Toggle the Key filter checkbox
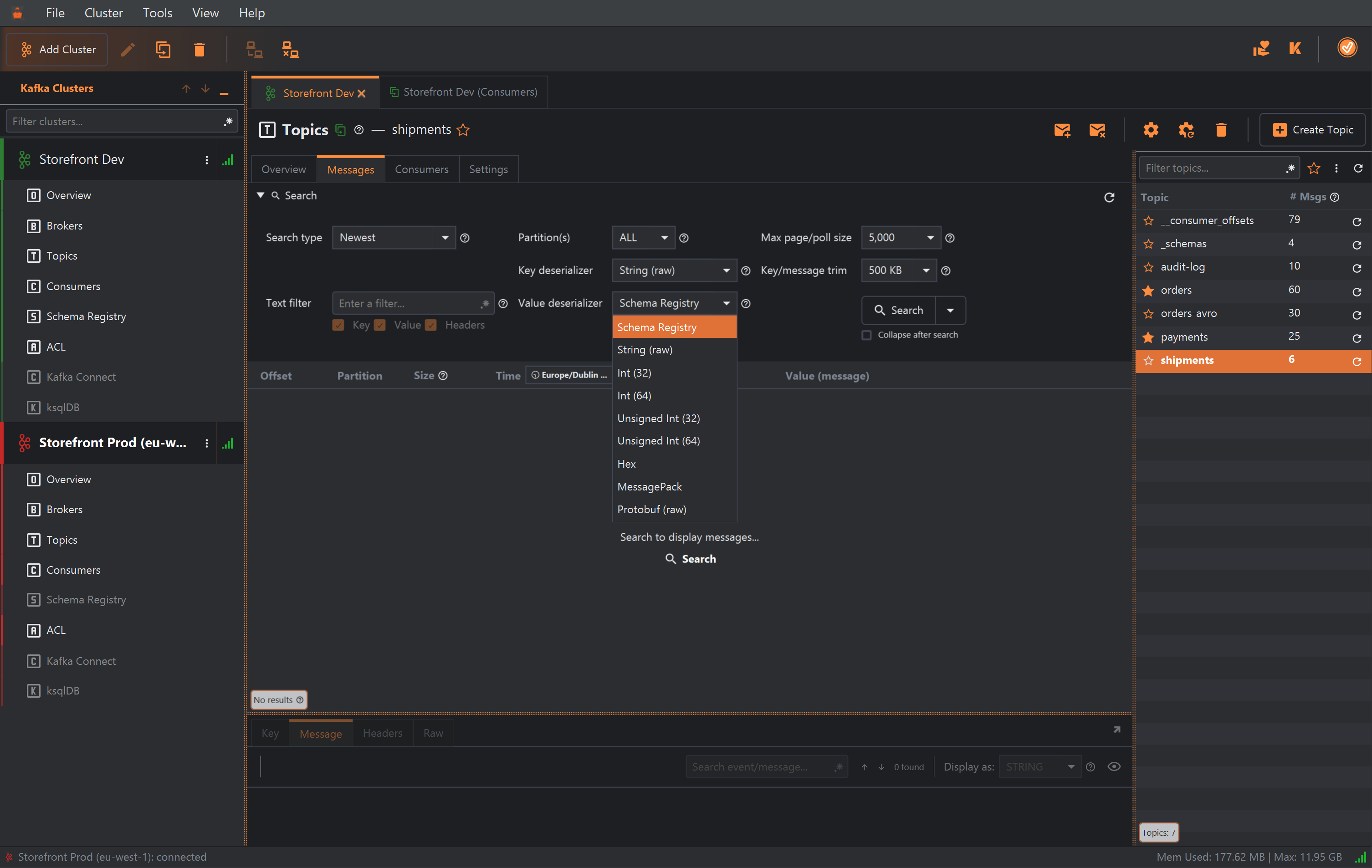The width and height of the screenshot is (1372, 868). [x=338, y=325]
